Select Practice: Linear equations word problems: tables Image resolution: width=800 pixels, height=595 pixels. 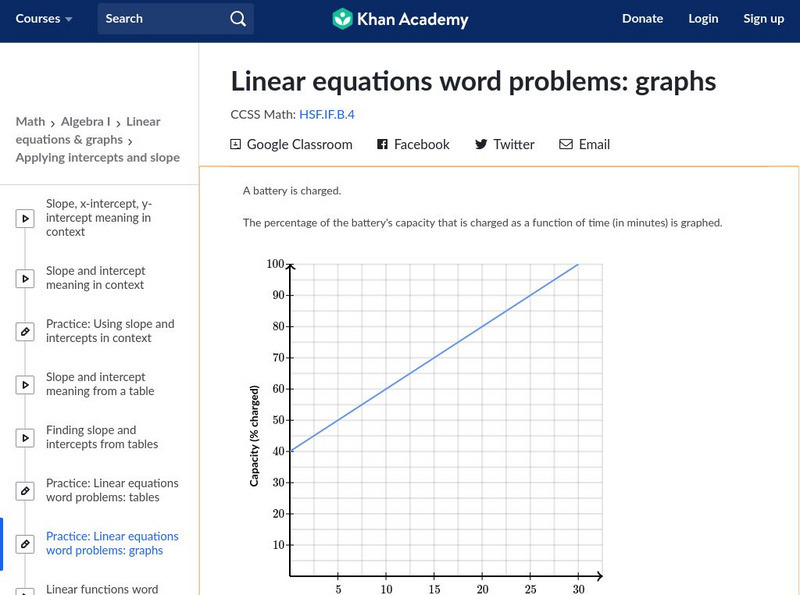(112, 490)
